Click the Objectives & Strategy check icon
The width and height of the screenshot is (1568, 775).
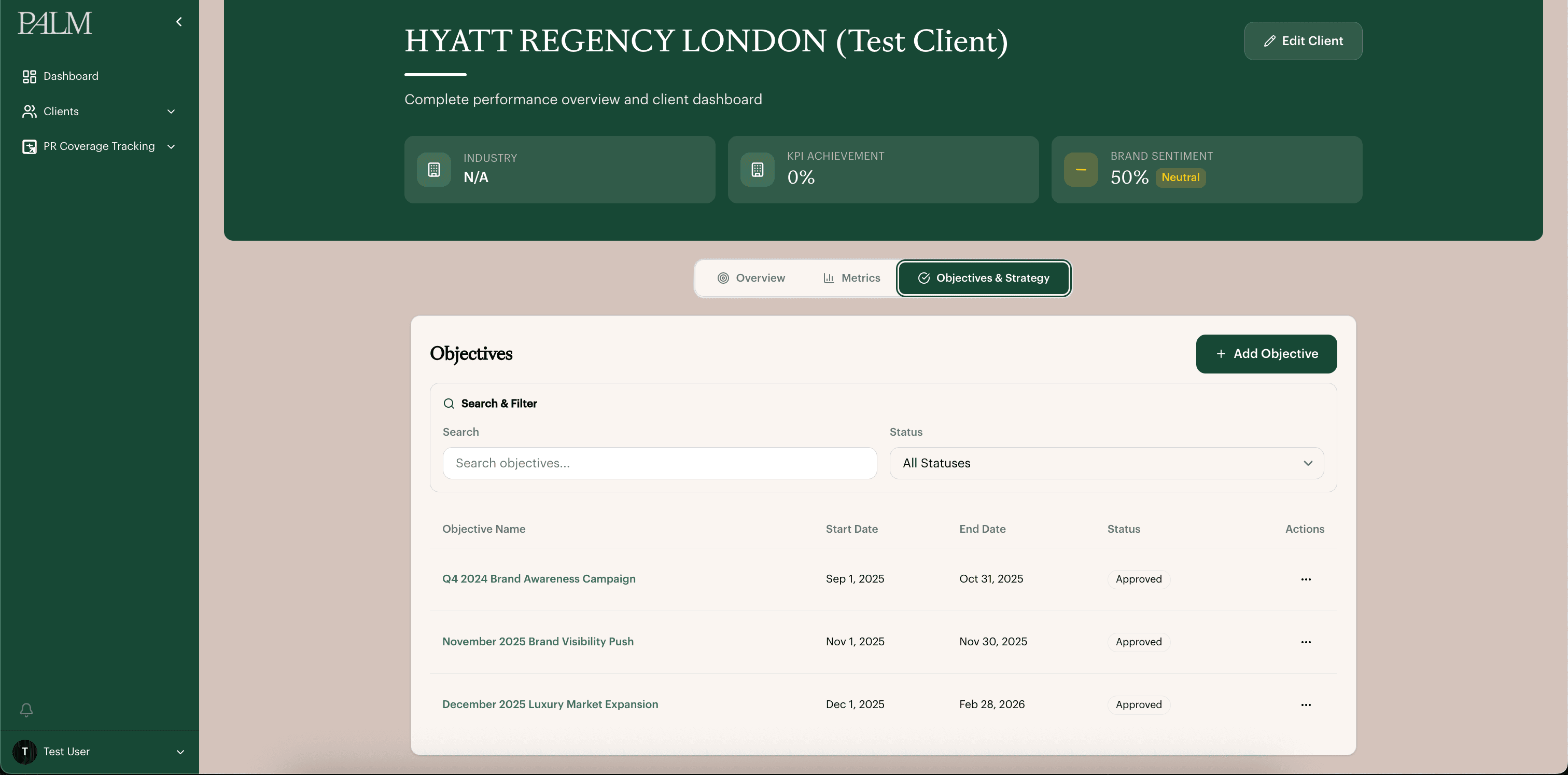pyautogui.click(x=923, y=278)
